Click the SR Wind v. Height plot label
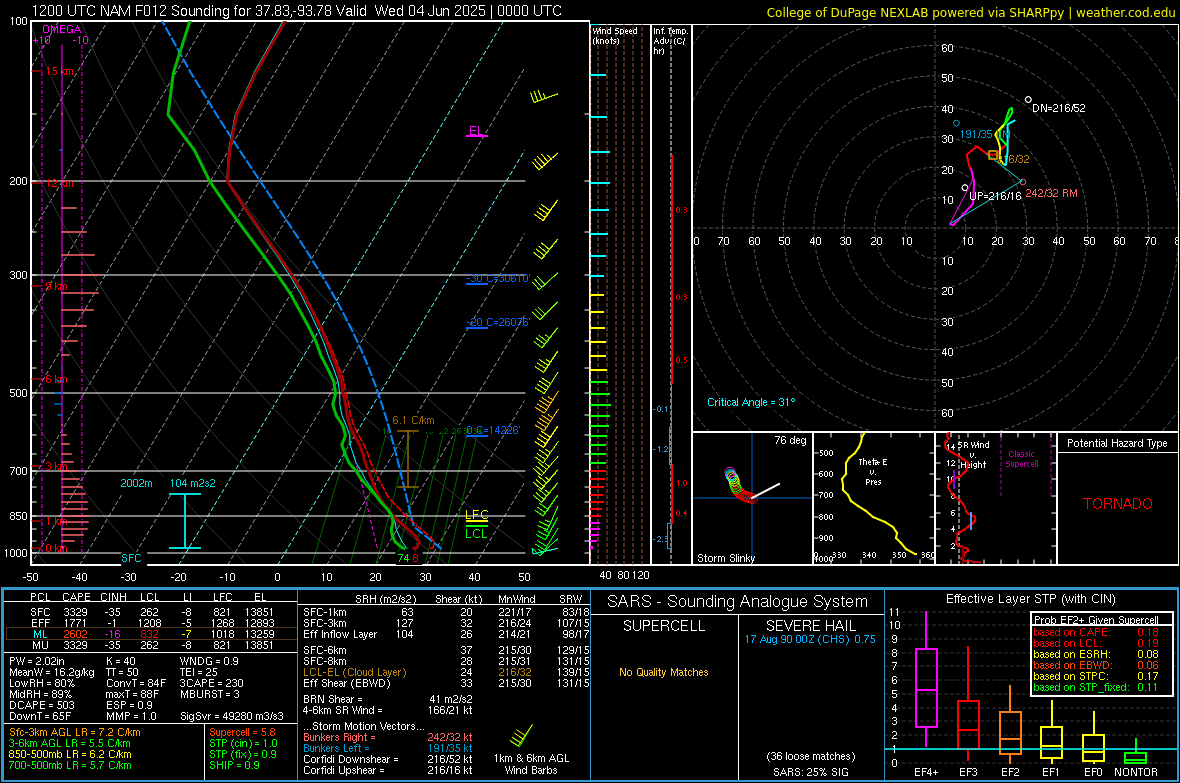Screen dimensions: 1180x783 (973, 455)
